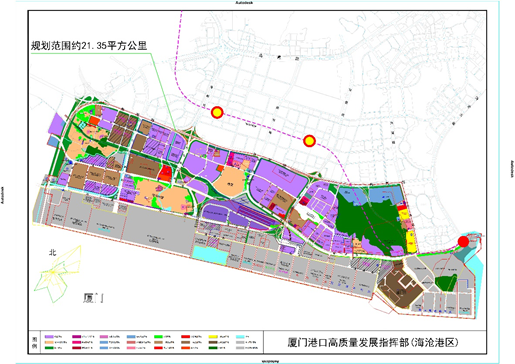Click the western yellow circle marker on dashed line

click(217, 113)
